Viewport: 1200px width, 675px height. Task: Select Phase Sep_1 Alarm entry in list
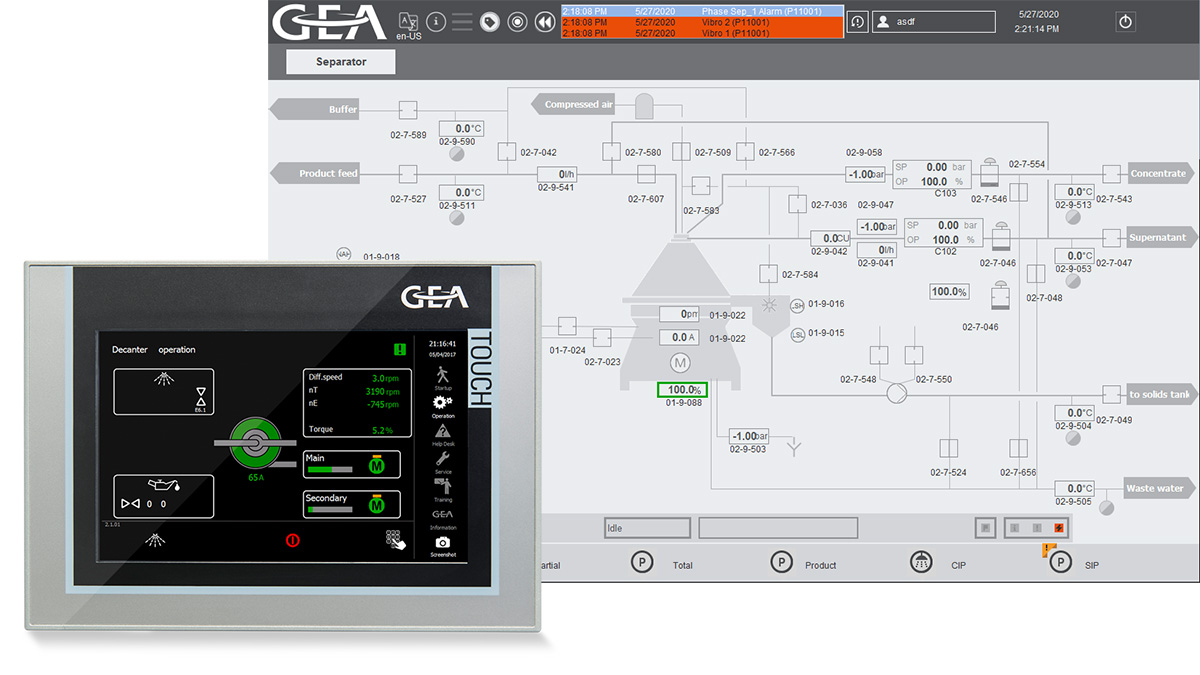pyautogui.click(x=700, y=10)
